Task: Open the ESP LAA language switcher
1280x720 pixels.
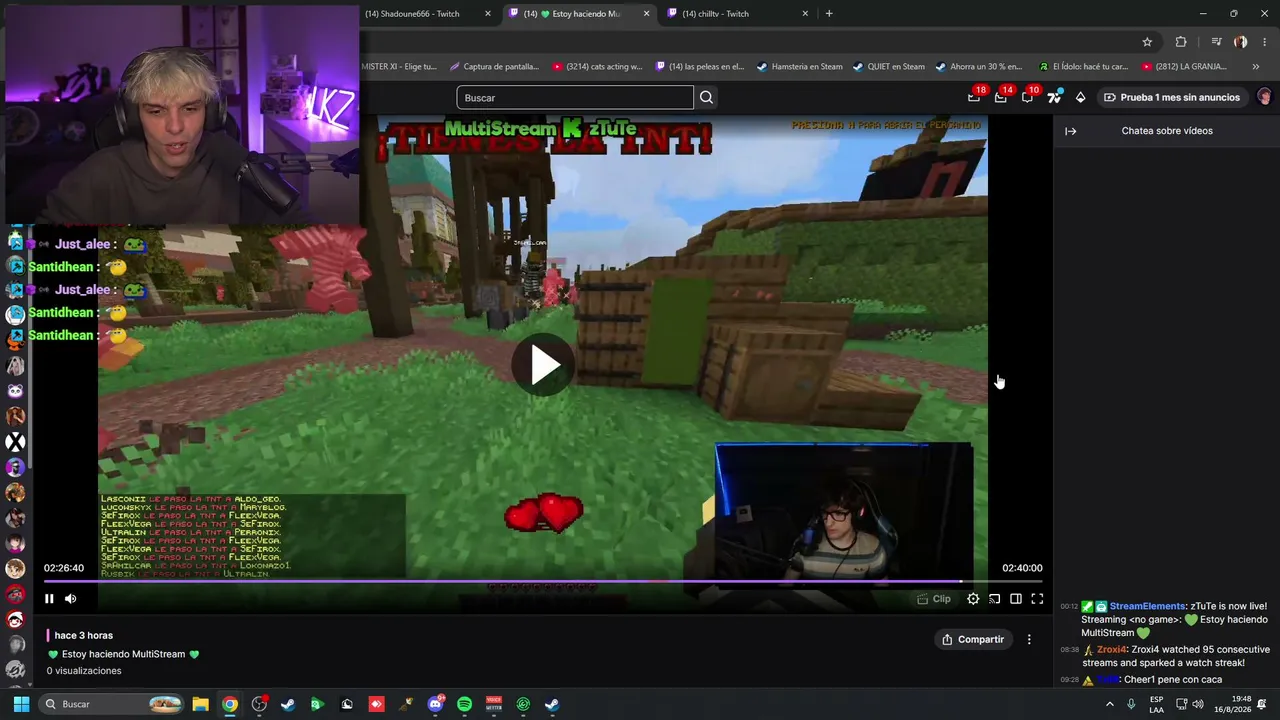Action: click(x=1157, y=704)
